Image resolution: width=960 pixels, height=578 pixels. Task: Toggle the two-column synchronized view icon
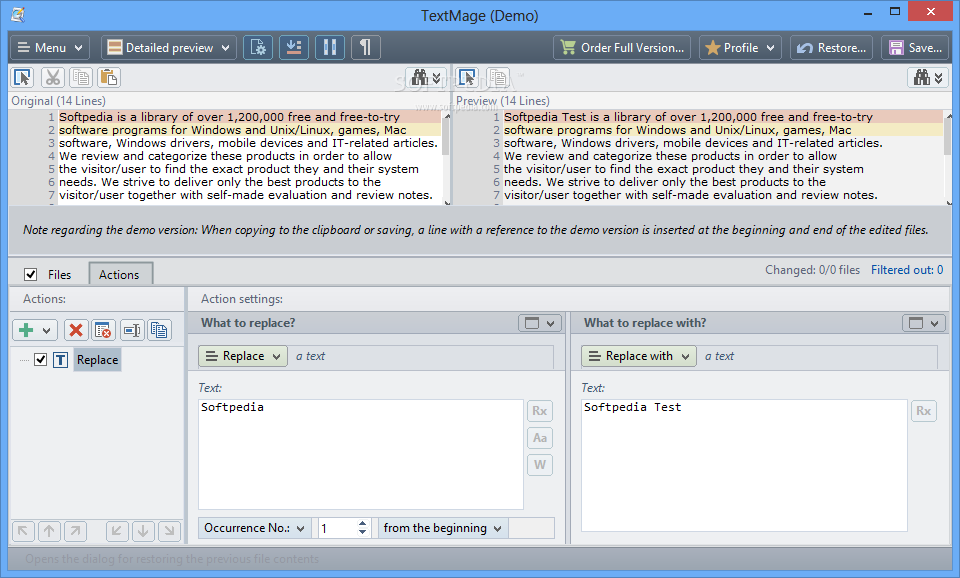330,48
